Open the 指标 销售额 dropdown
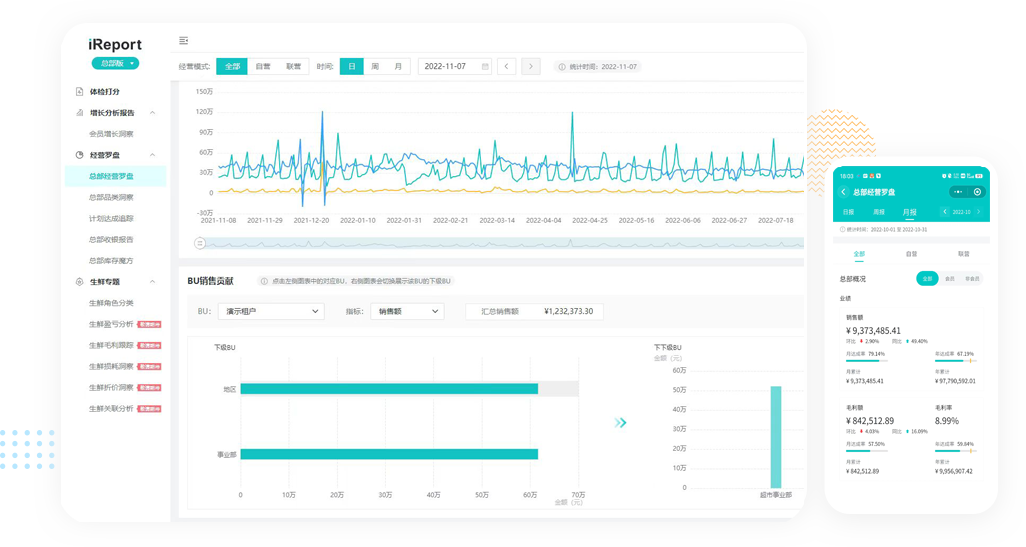The image size is (1026, 547). [x=407, y=311]
